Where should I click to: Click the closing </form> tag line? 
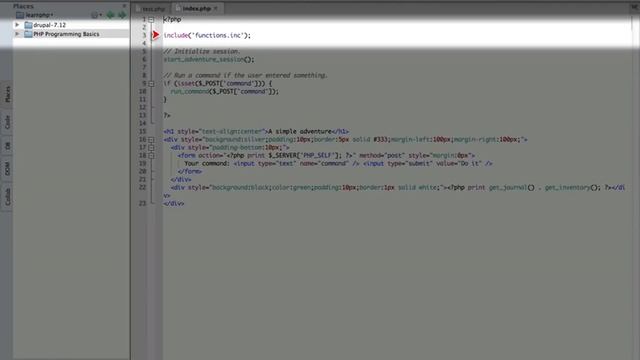coord(190,171)
